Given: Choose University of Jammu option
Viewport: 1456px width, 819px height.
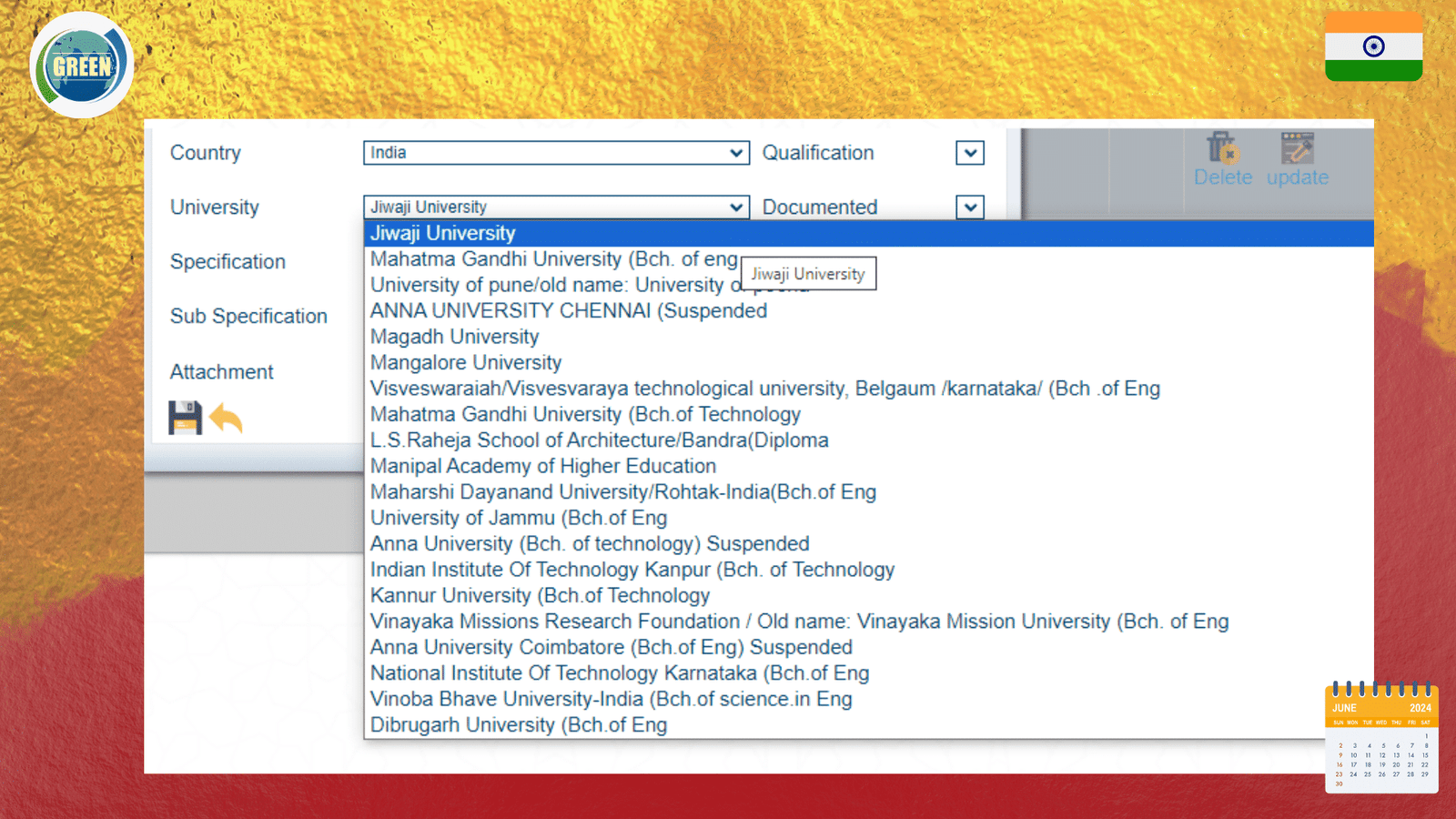Looking at the screenshot, I should [519, 518].
